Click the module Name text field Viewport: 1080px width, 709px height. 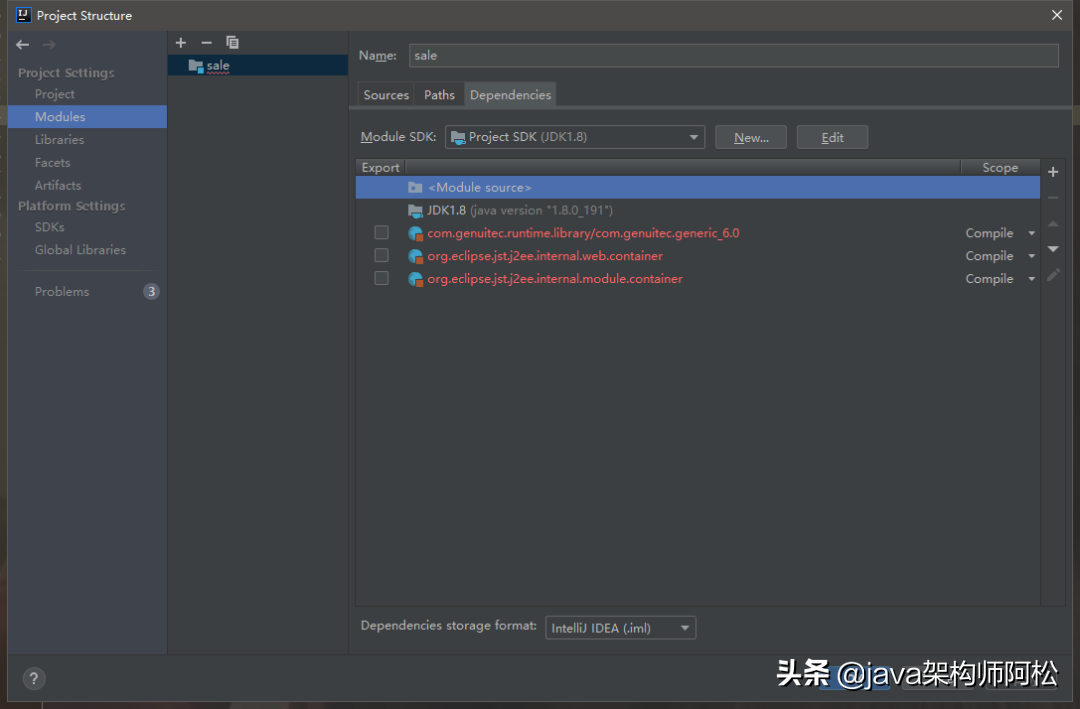[733, 56]
